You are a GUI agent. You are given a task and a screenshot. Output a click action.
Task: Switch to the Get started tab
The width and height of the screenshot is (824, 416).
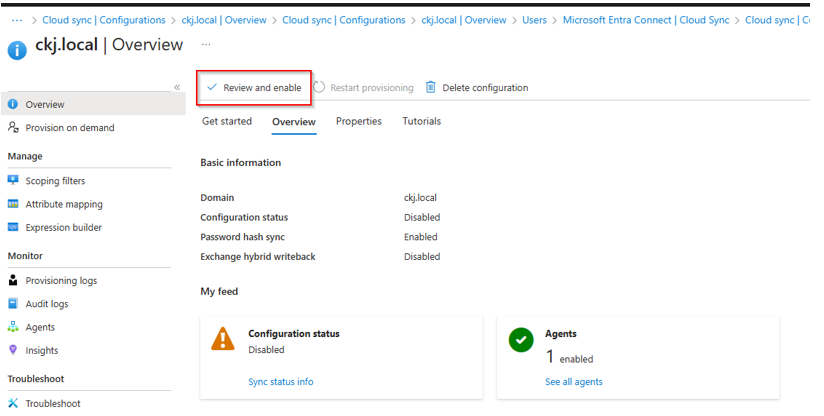pyautogui.click(x=227, y=121)
